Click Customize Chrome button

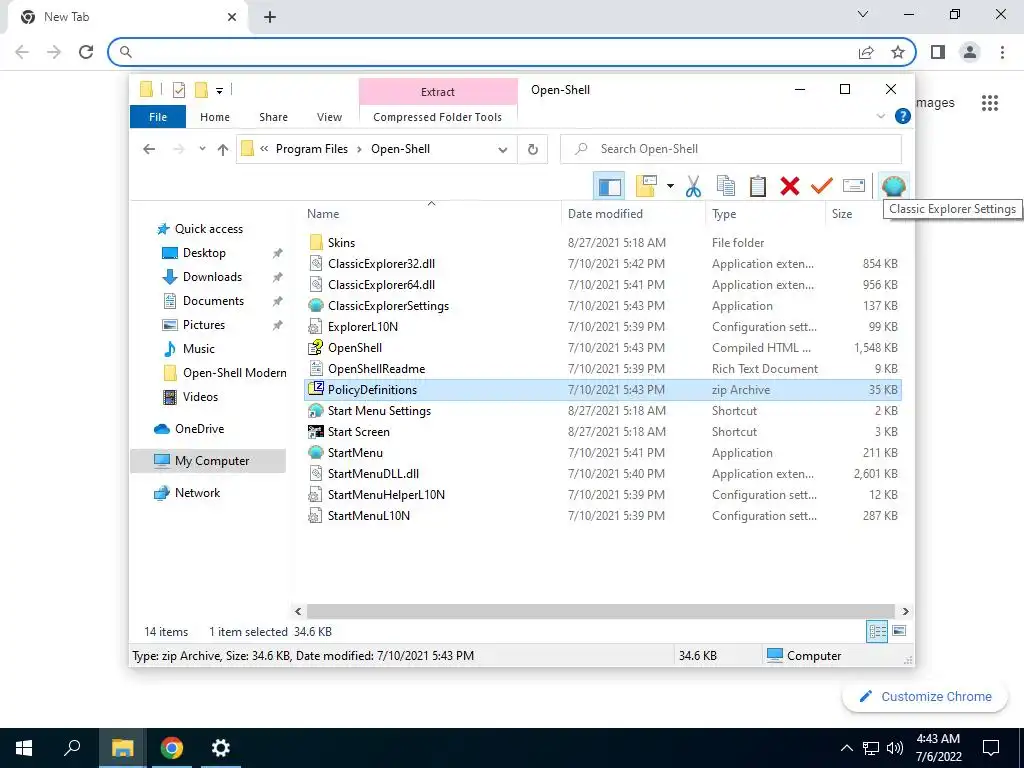point(925,697)
